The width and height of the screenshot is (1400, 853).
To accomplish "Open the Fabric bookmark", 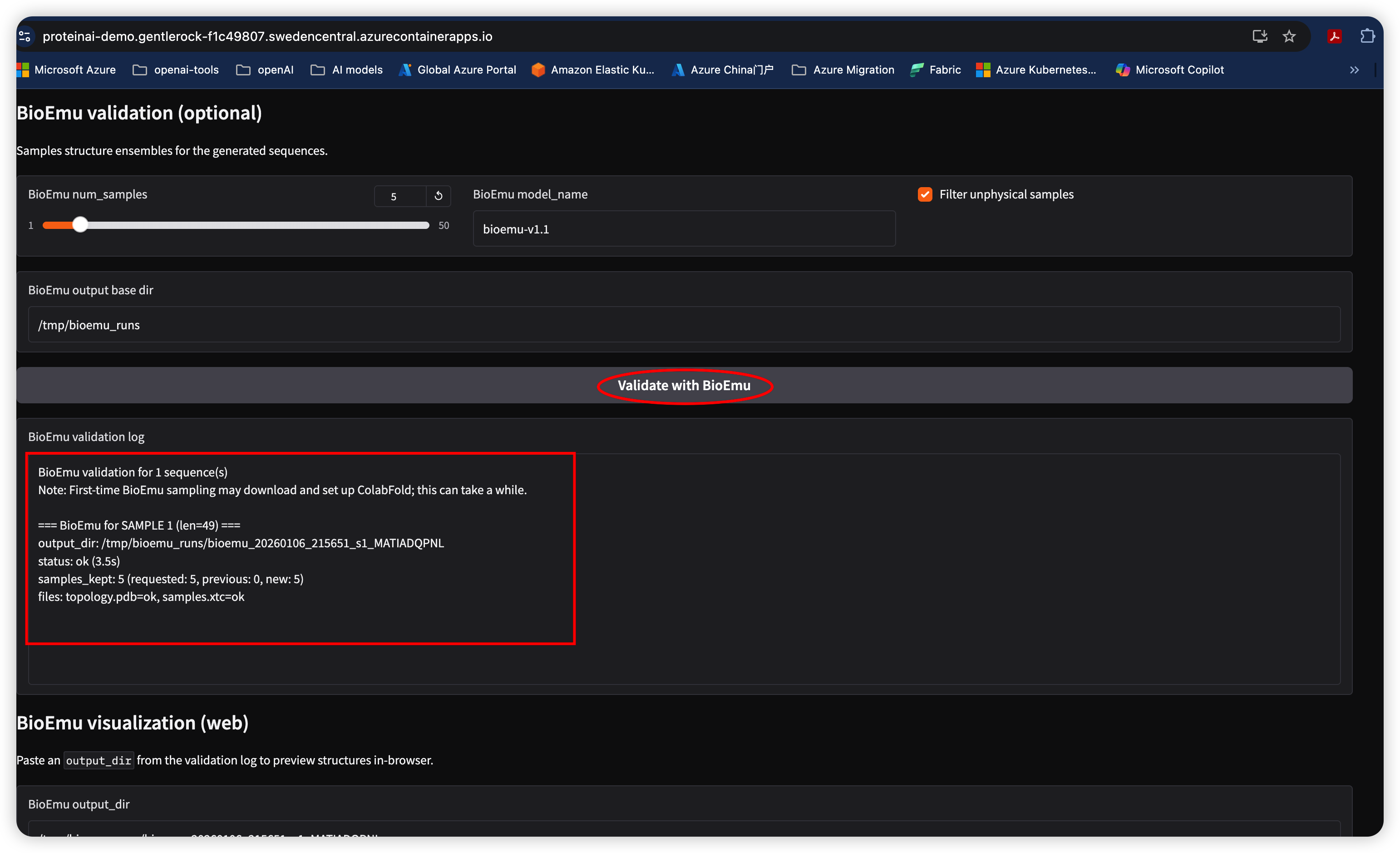I will pyautogui.click(x=935, y=69).
